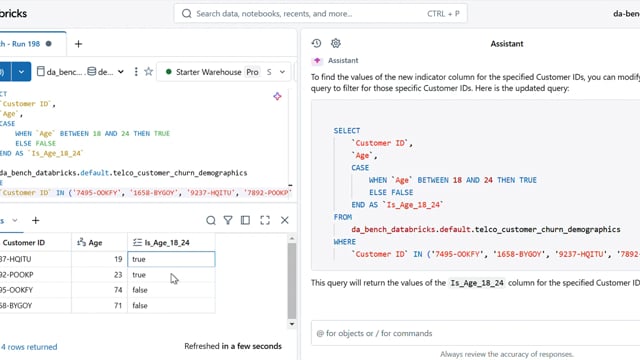This screenshot has height=360, width=640.
Task: Favorite this query with the star icon
Action: [x=149, y=72]
